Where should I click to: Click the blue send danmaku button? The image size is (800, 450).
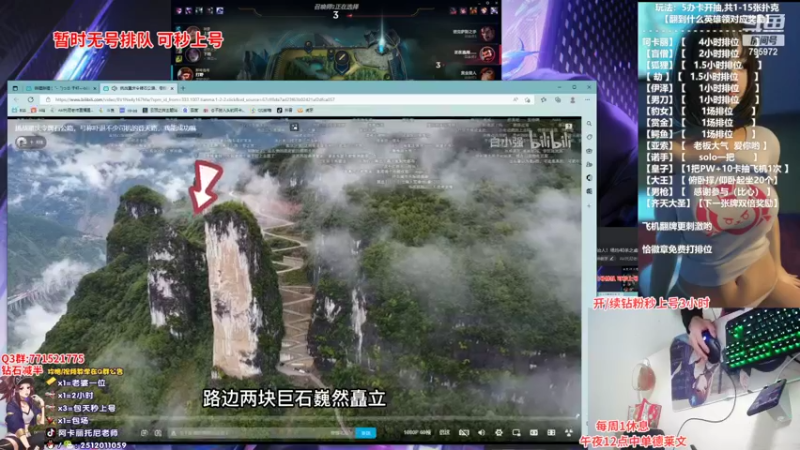366,433
